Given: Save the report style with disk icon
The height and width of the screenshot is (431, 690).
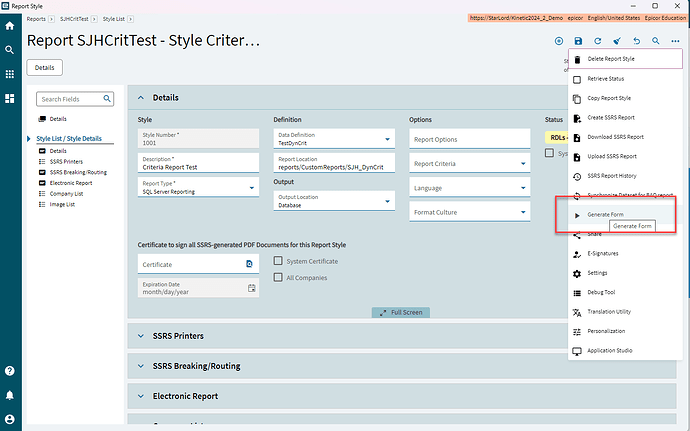Looking at the screenshot, I should pyautogui.click(x=578, y=41).
